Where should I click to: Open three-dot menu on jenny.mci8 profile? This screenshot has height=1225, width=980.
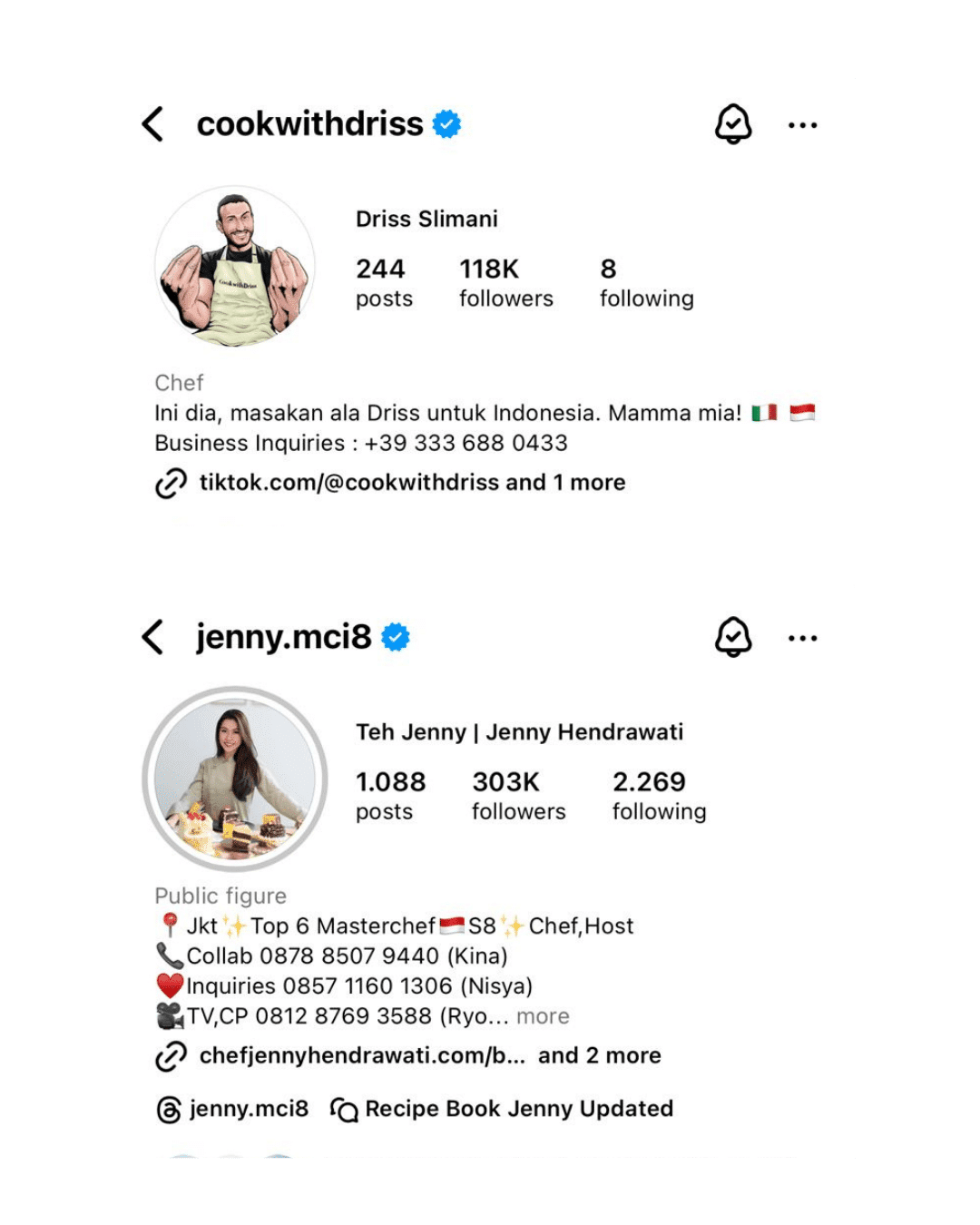pos(802,638)
